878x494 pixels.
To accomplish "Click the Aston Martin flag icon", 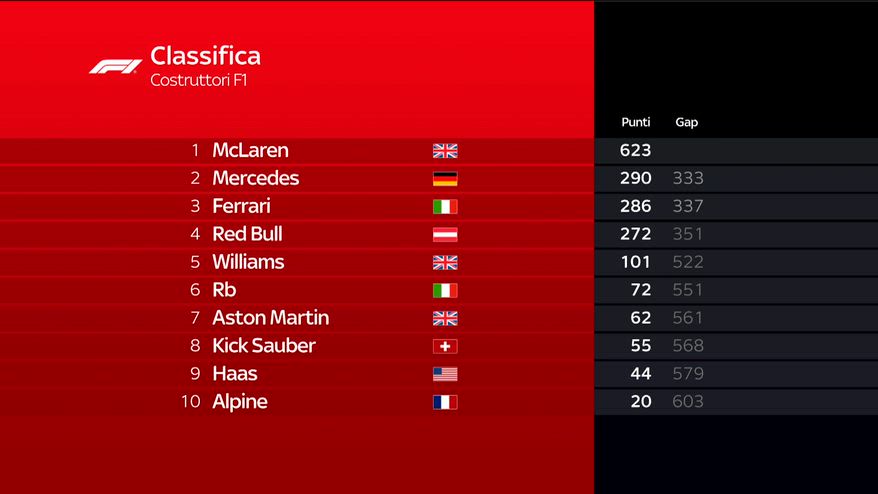I will [x=445, y=318].
